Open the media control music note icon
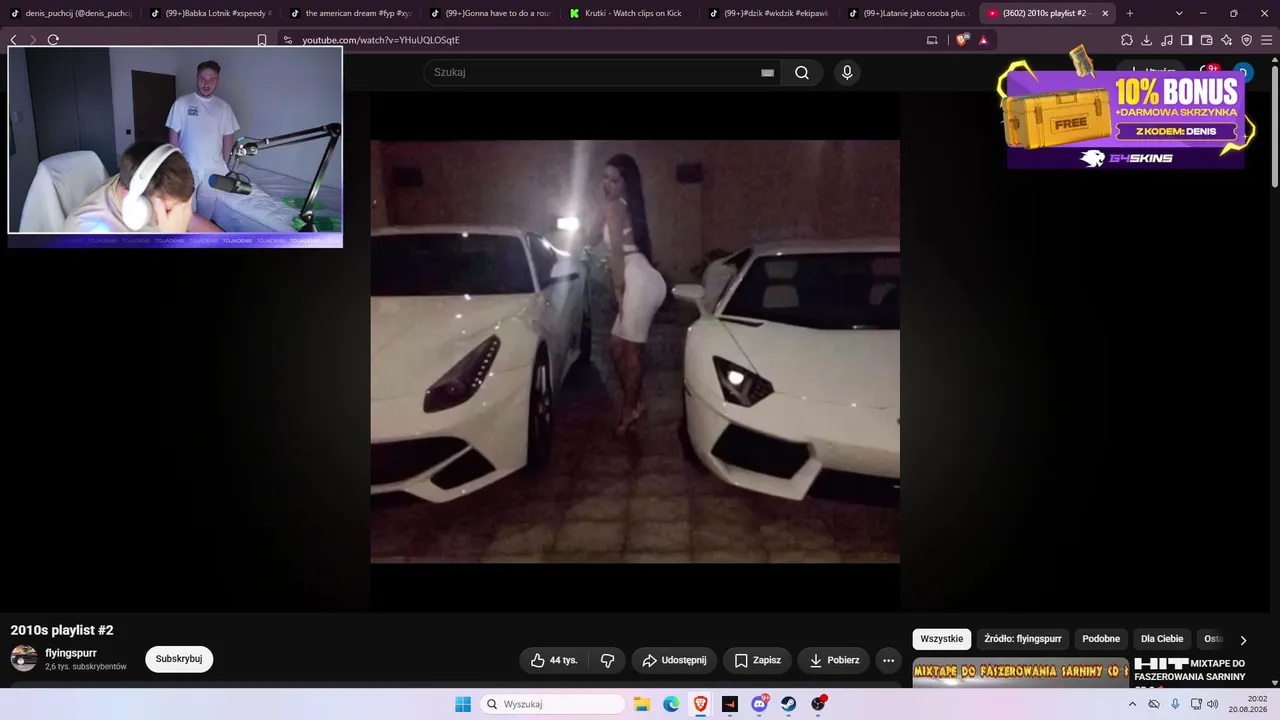Screen dimensions: 1280x720 (x=1167, y=40)
